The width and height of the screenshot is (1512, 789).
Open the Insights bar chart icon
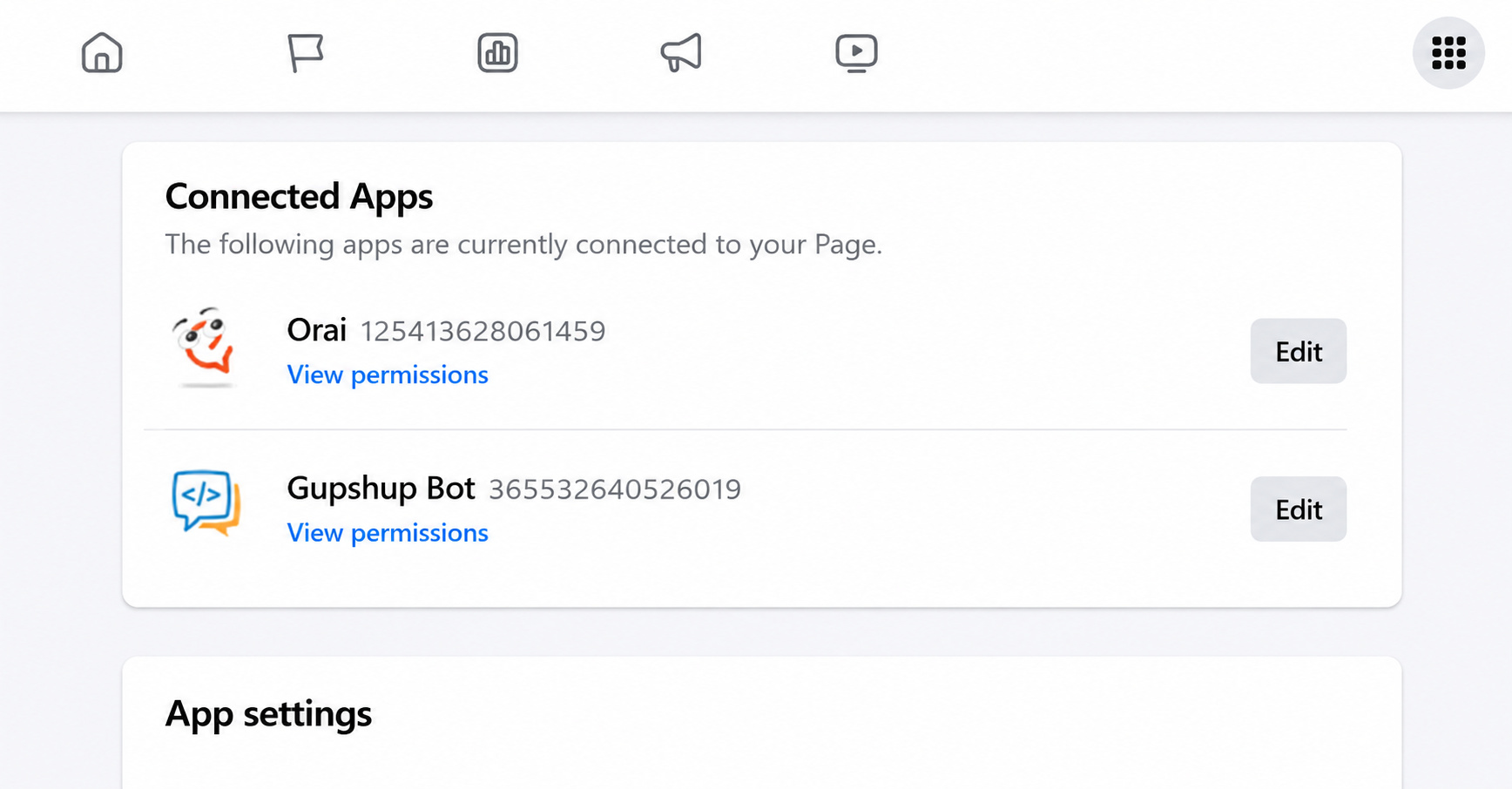(498, 52)
